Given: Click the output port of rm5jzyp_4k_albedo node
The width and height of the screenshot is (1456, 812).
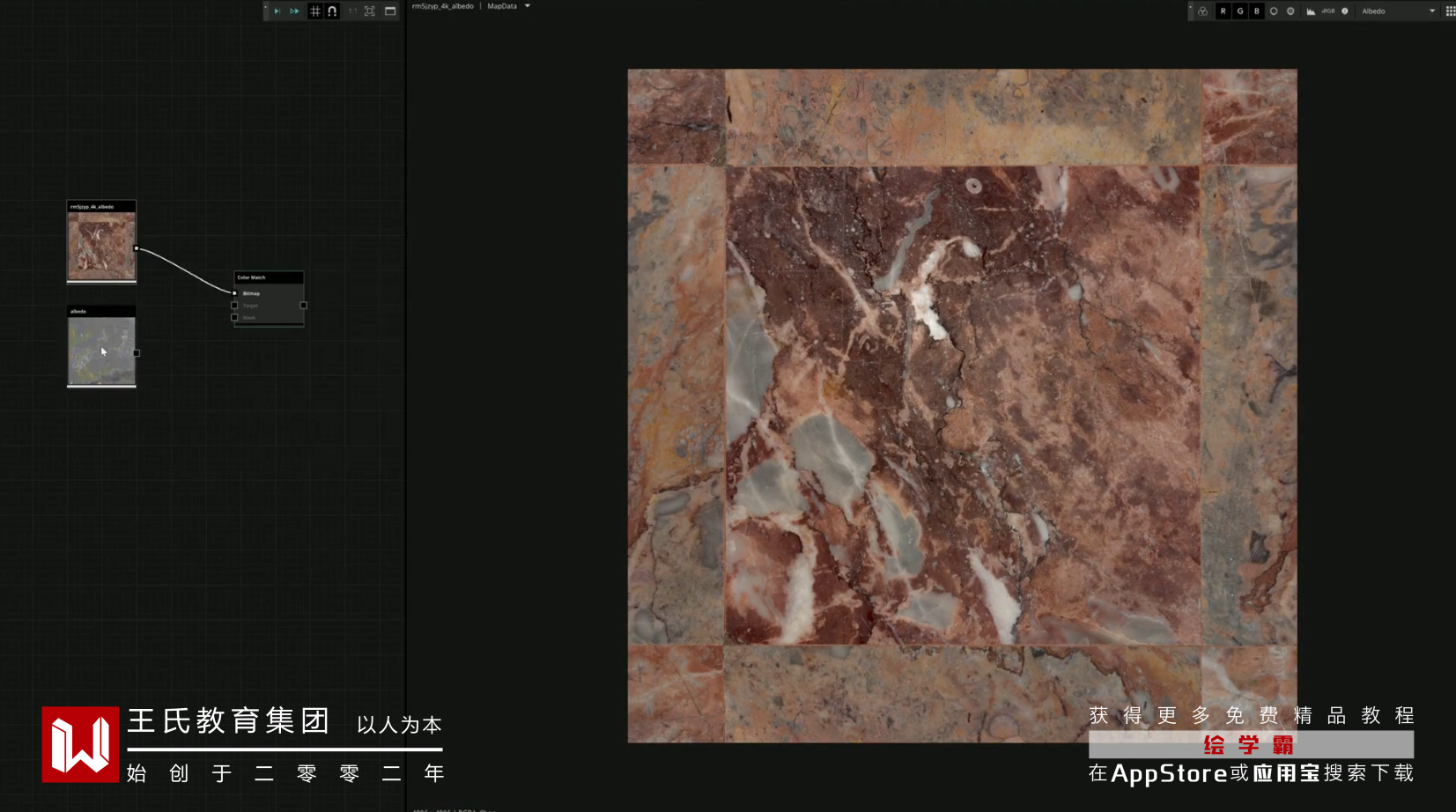Looking at the screenshot, I should pyautogui.click(x=136, y=248).
